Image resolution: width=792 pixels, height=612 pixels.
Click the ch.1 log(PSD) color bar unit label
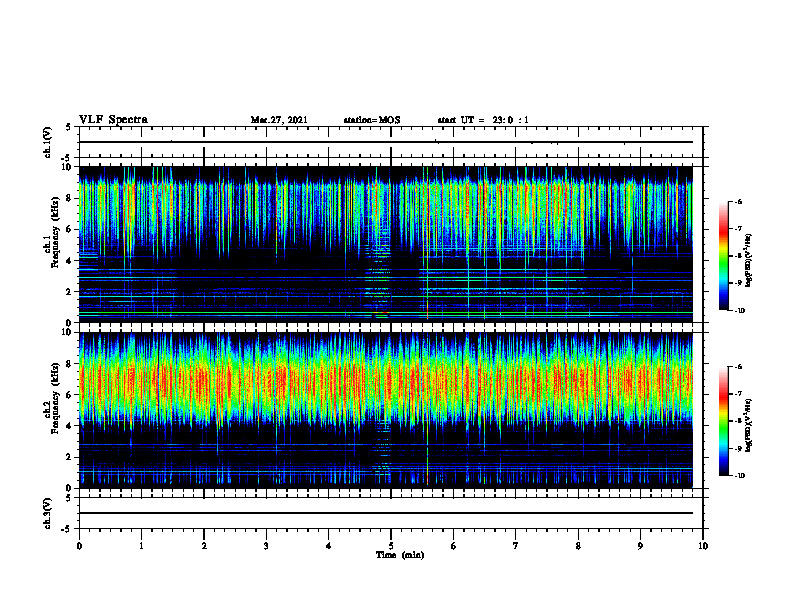click(749, 261)
